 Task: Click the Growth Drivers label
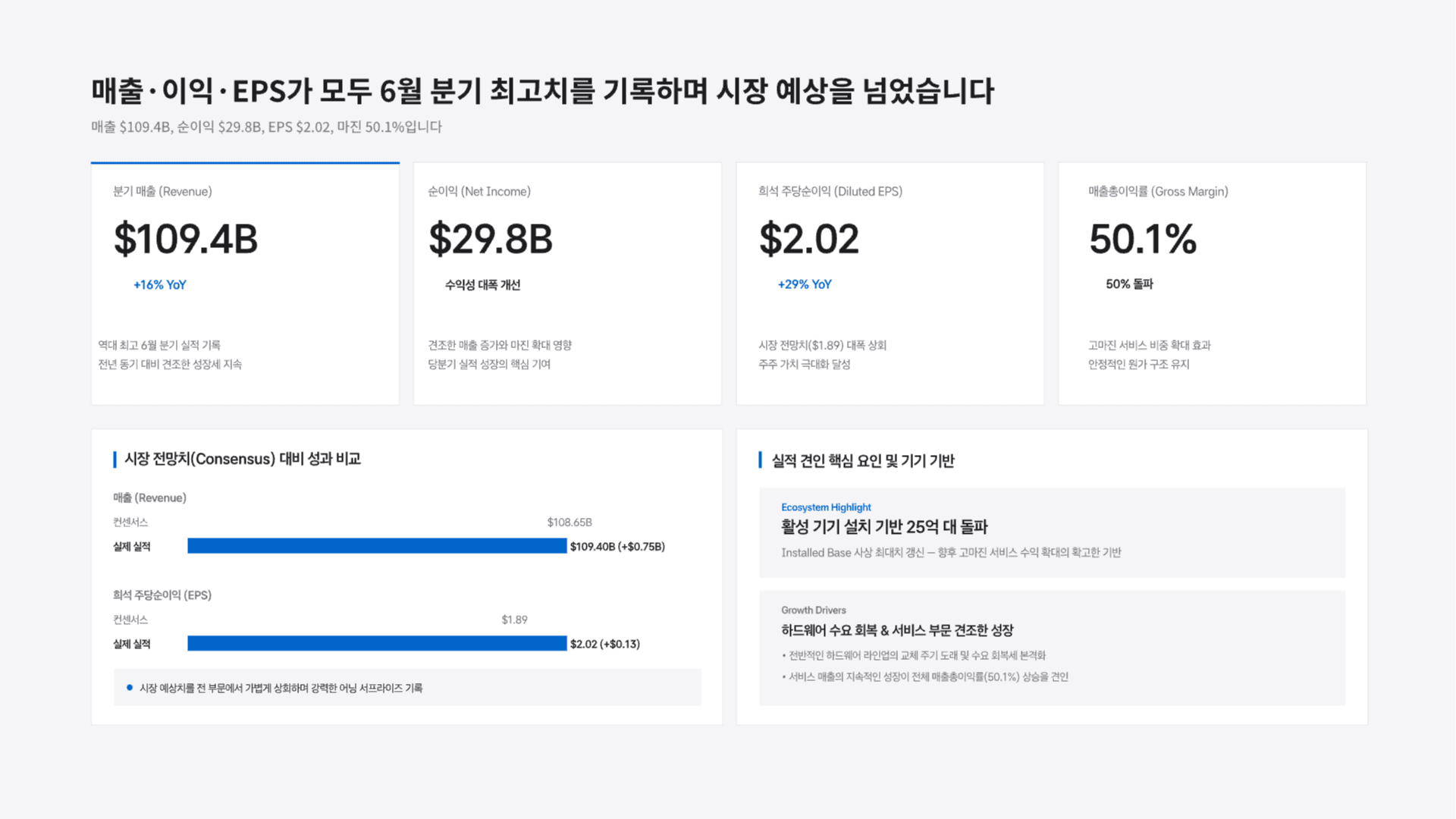pyautogui.click(x=814, y=610)
